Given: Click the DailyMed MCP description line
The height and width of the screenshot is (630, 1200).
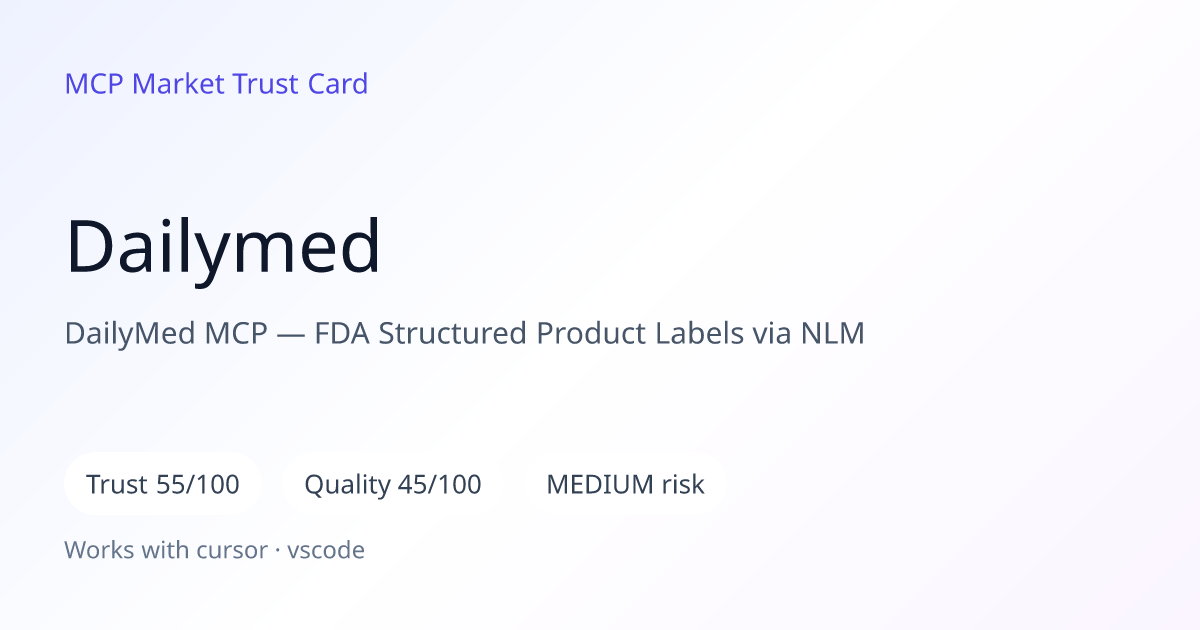Looking at the screenshot, I should pyautogui.click(x=465, y=334).
